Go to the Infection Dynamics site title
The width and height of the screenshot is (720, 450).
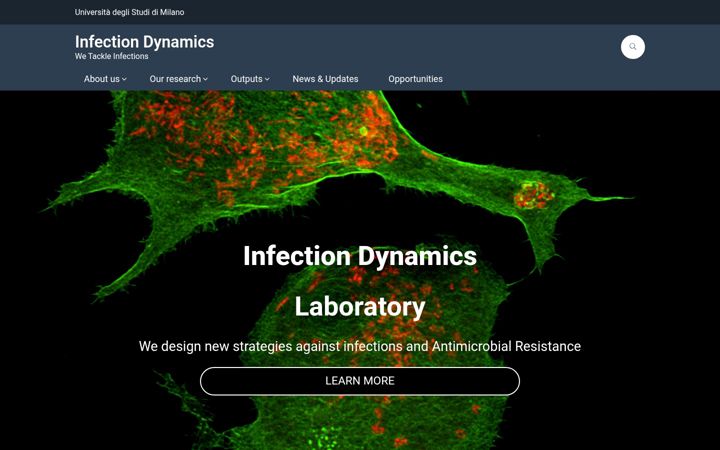point(144,42)
